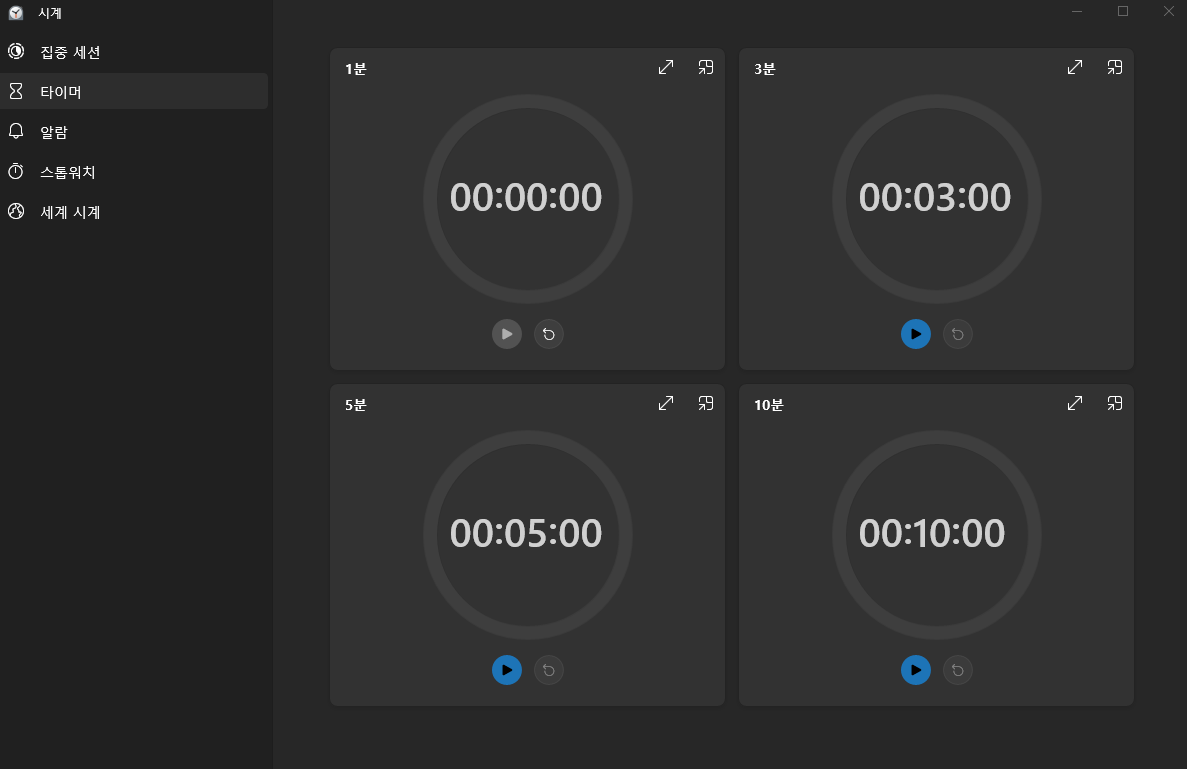The height and width of the screenshot is (769, 1187).
Task: Open 세계 시계 view
Action: click(134, 212)
